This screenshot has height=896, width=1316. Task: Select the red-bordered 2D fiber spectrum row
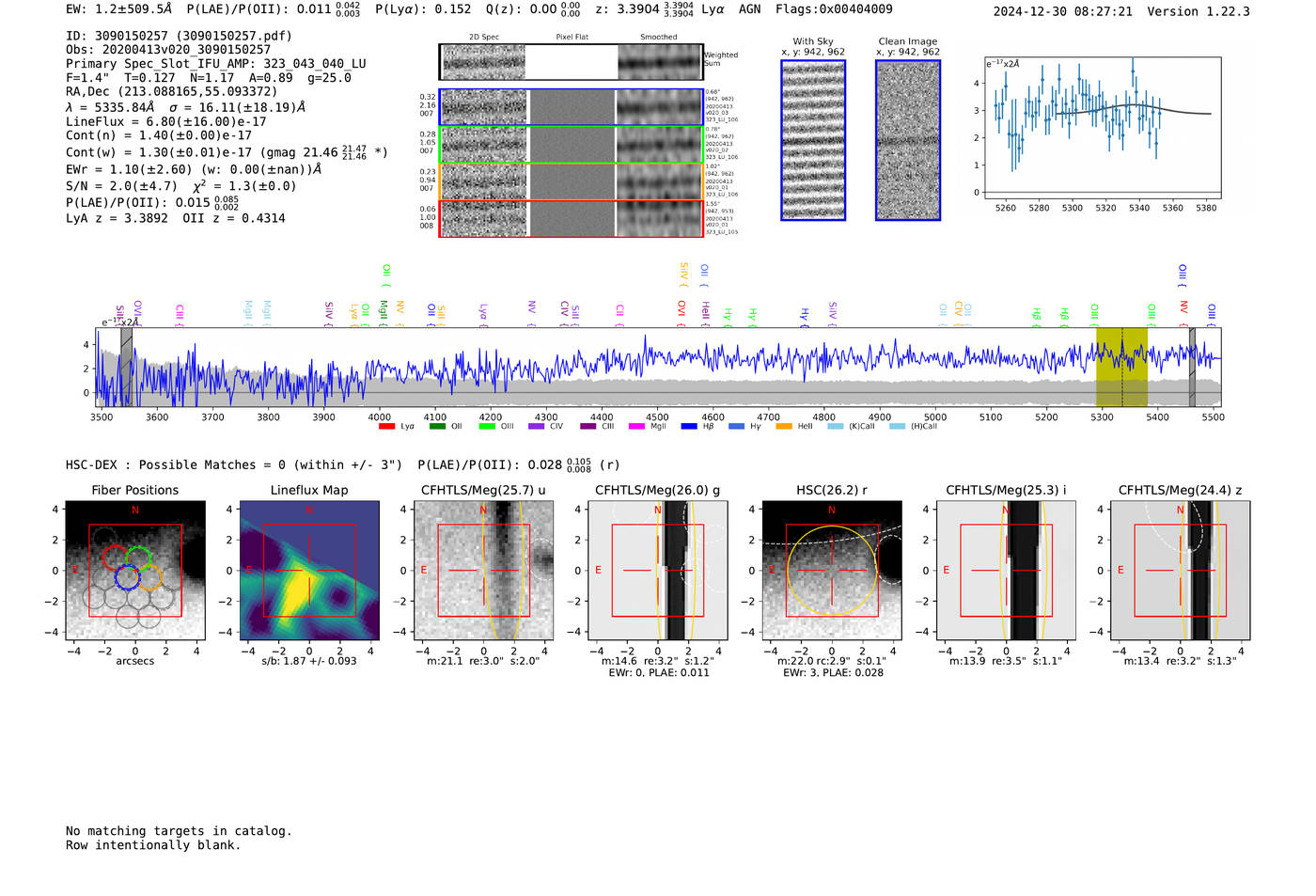click(571, 218)
